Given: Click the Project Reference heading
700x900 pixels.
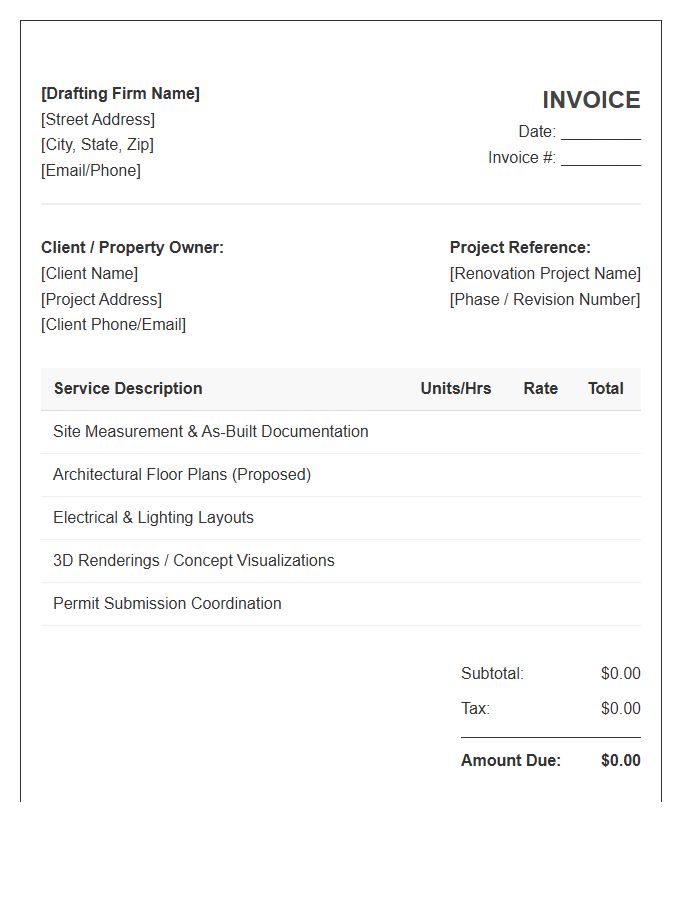Looking at the screenshot, I should click(520, 247).
